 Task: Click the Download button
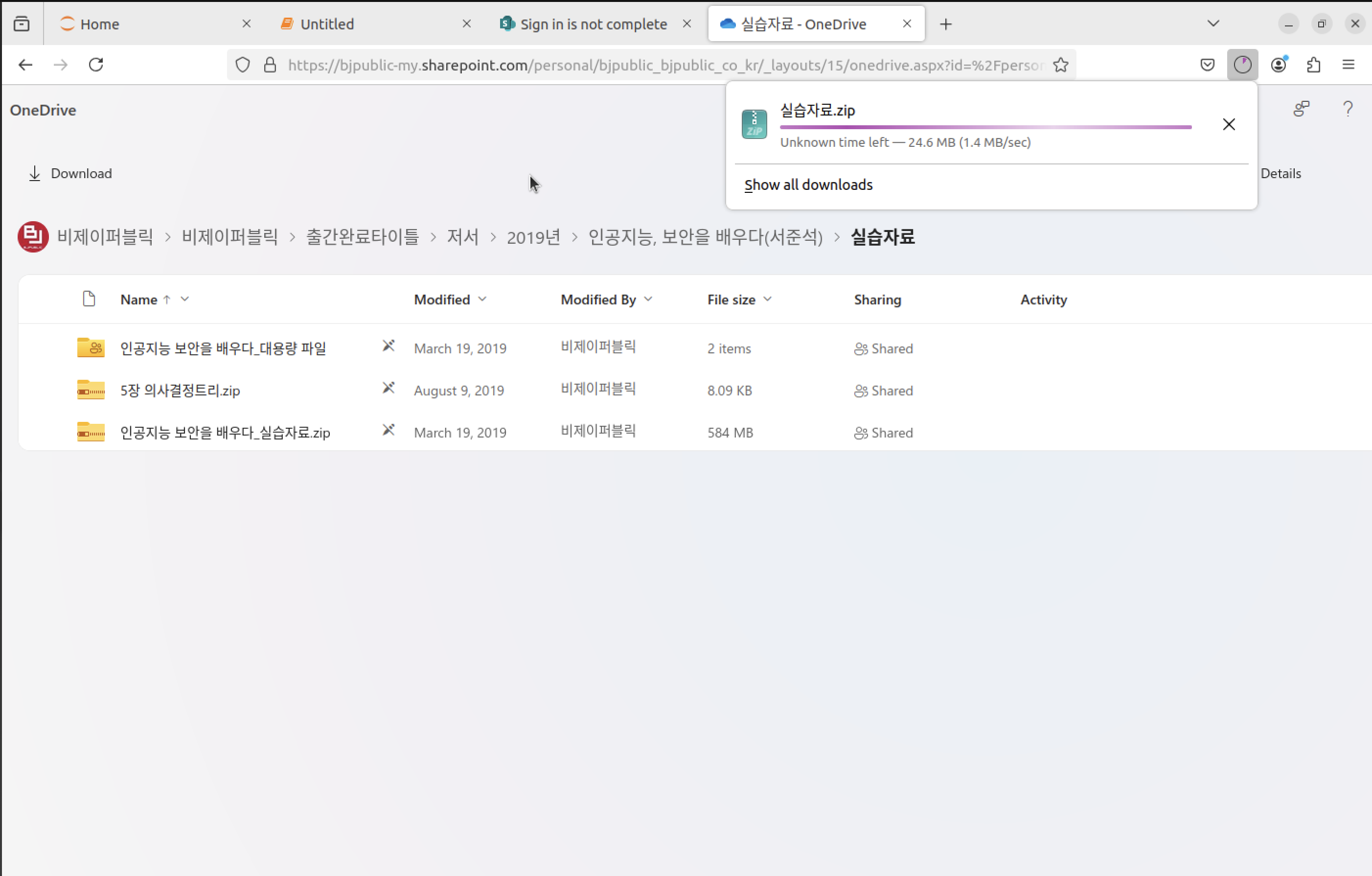tap(70, 173)
